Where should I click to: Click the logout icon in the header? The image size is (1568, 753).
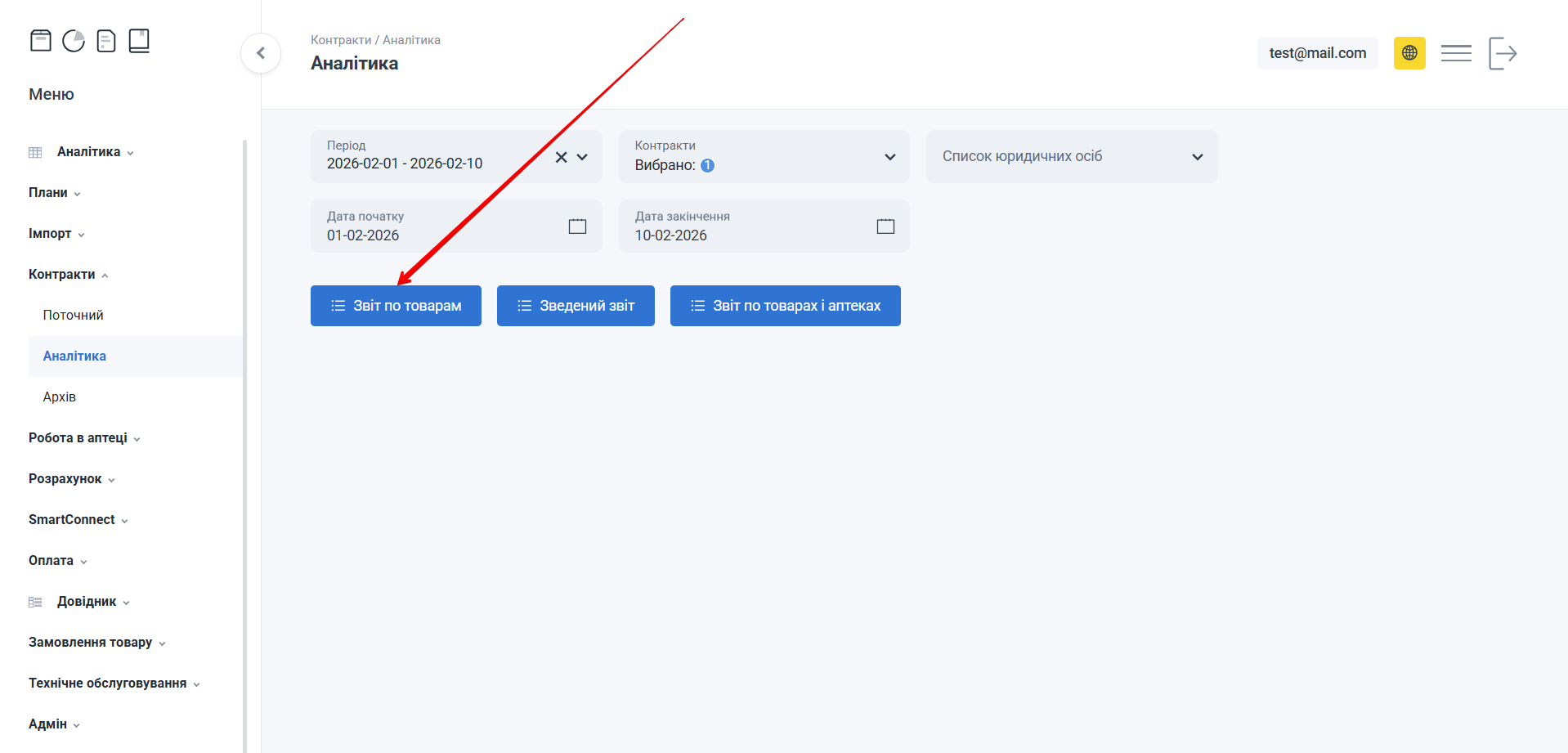(x=1503, y=53)
